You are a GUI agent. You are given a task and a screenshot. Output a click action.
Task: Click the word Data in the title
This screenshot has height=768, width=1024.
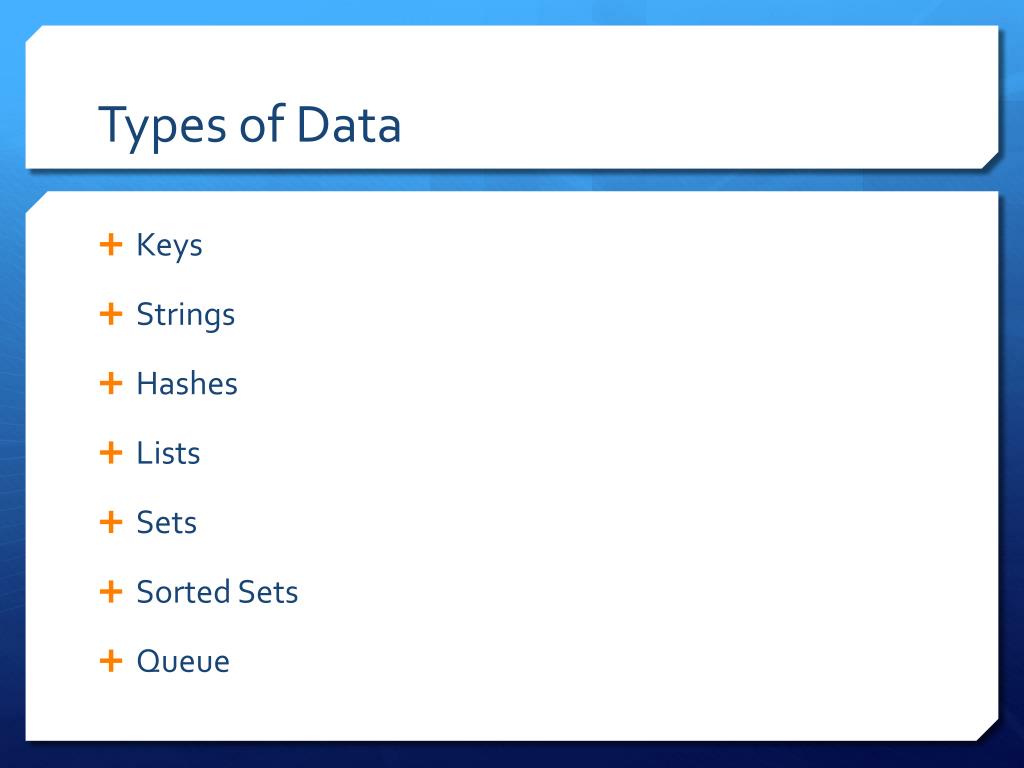348,124
